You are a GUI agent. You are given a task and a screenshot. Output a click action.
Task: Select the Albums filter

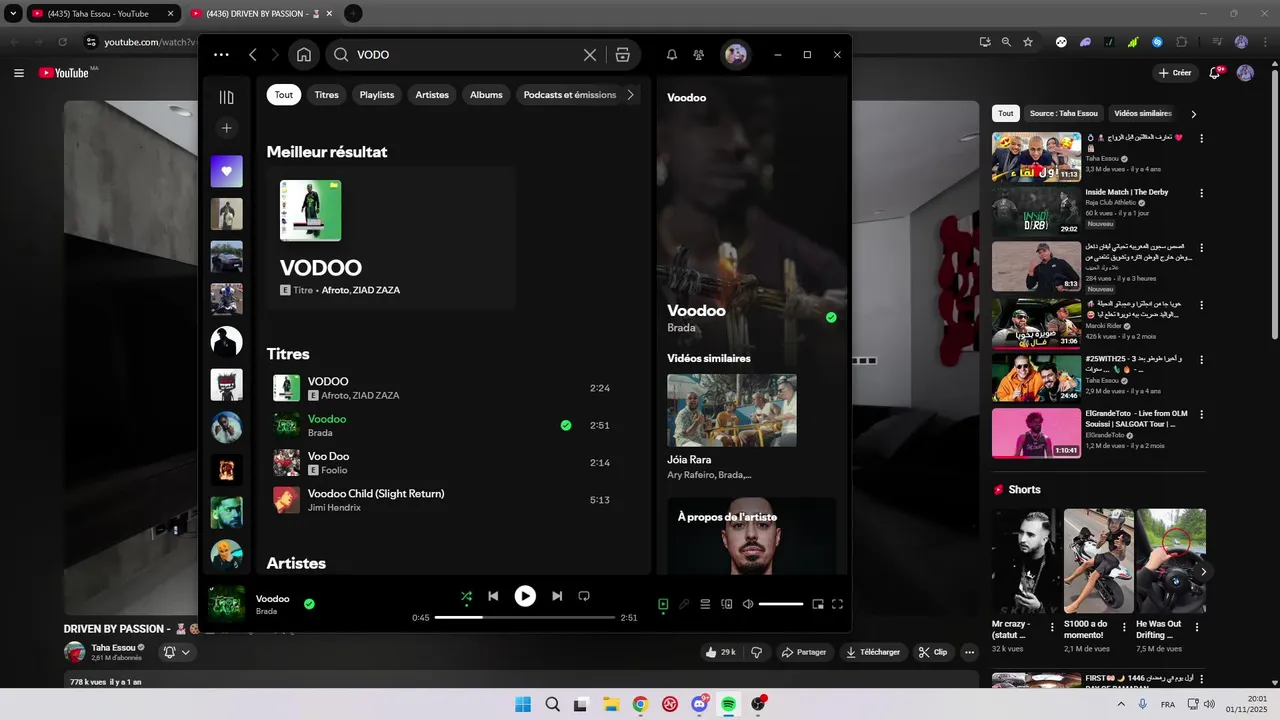point(486,95)
